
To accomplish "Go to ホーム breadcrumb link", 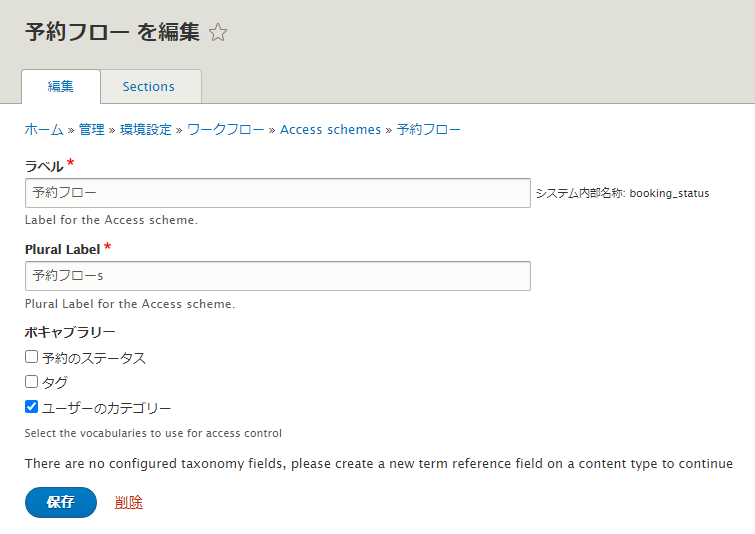I will tap(44, 130).
